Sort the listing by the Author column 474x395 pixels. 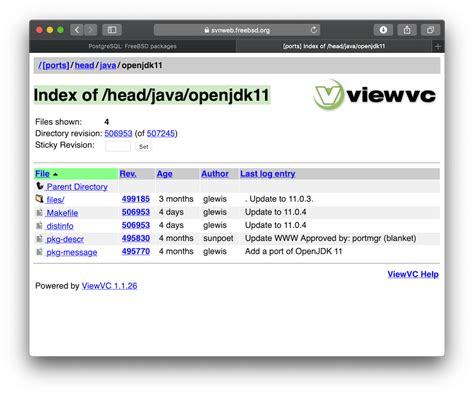coord(215,174)
